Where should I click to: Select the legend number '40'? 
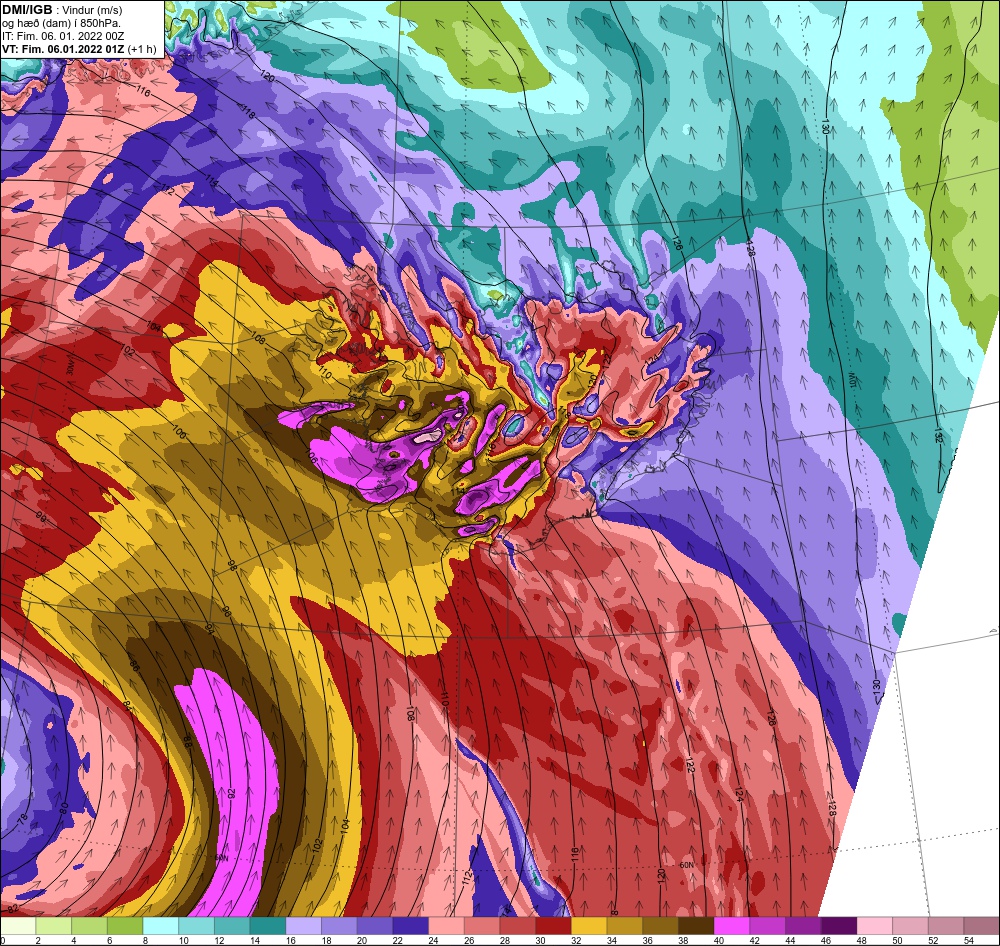[719, 940]
